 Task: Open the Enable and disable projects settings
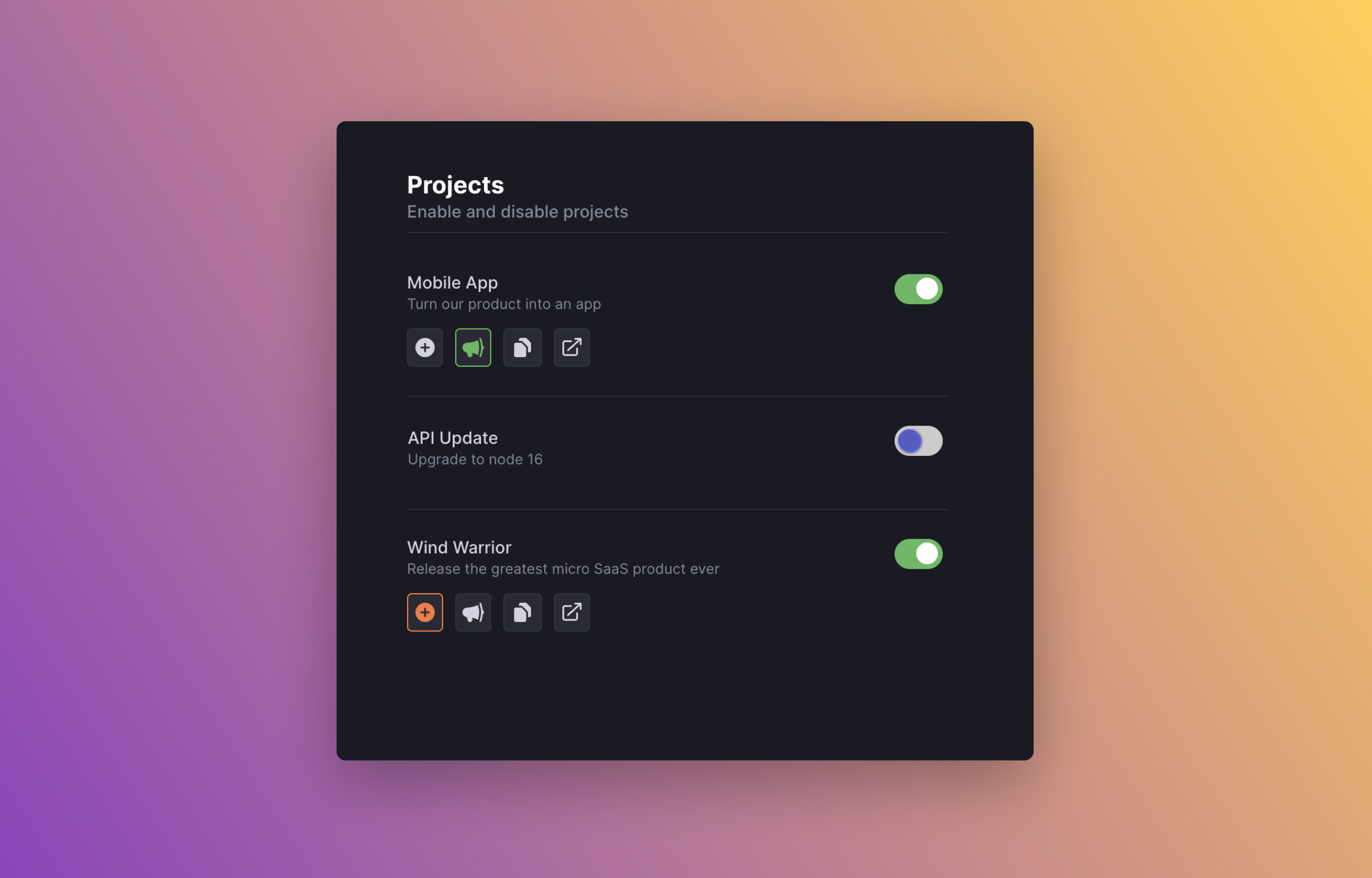pos(517,211)
